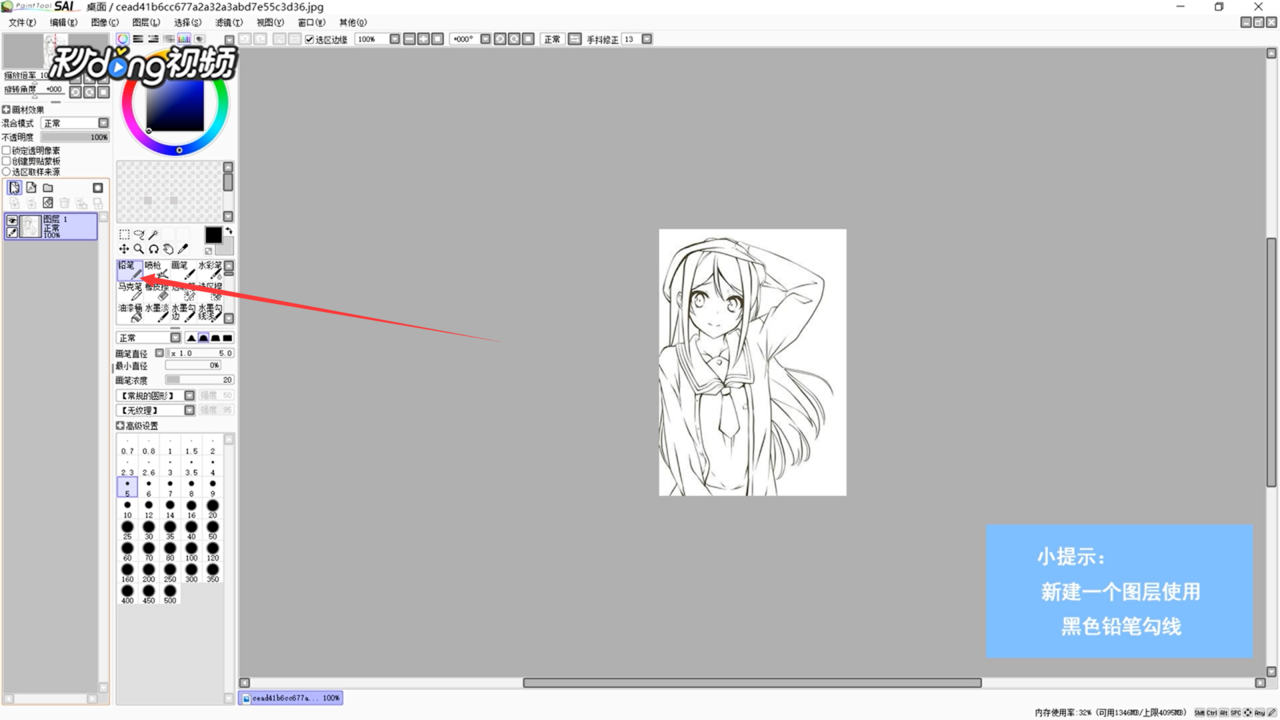Adjust the 最小直径 minimum size slider
The image size is (1280, 720).
point(193,366)
